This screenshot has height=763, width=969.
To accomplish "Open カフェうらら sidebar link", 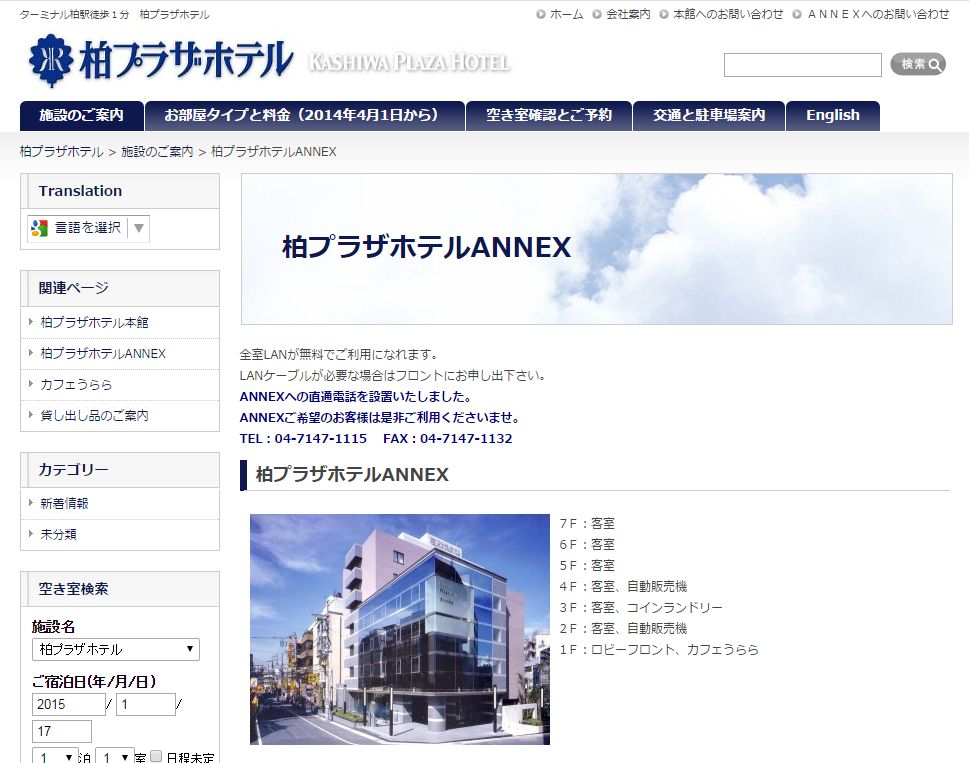I will click(76, 384).
